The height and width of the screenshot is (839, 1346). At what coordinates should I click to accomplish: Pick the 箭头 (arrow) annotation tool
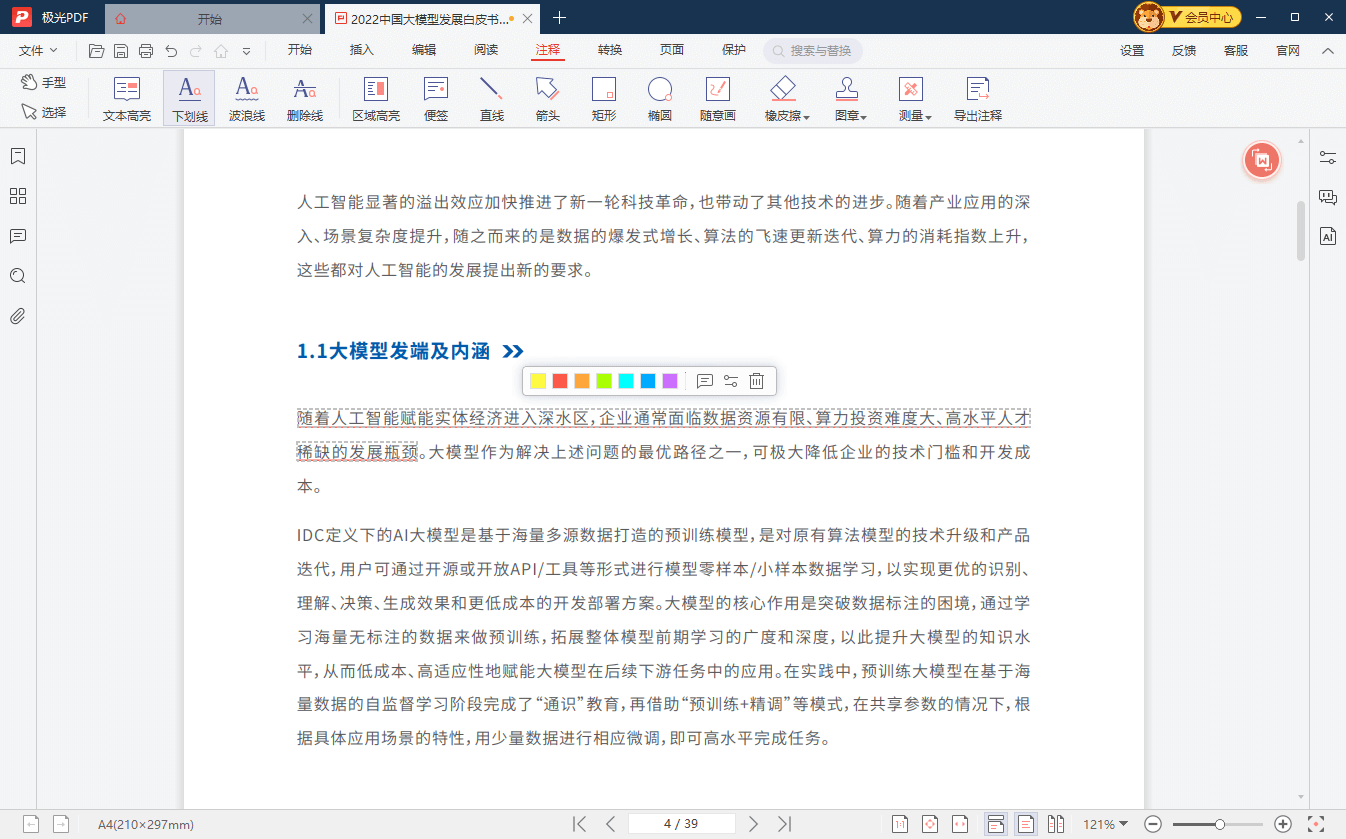[x=546, y=98]
